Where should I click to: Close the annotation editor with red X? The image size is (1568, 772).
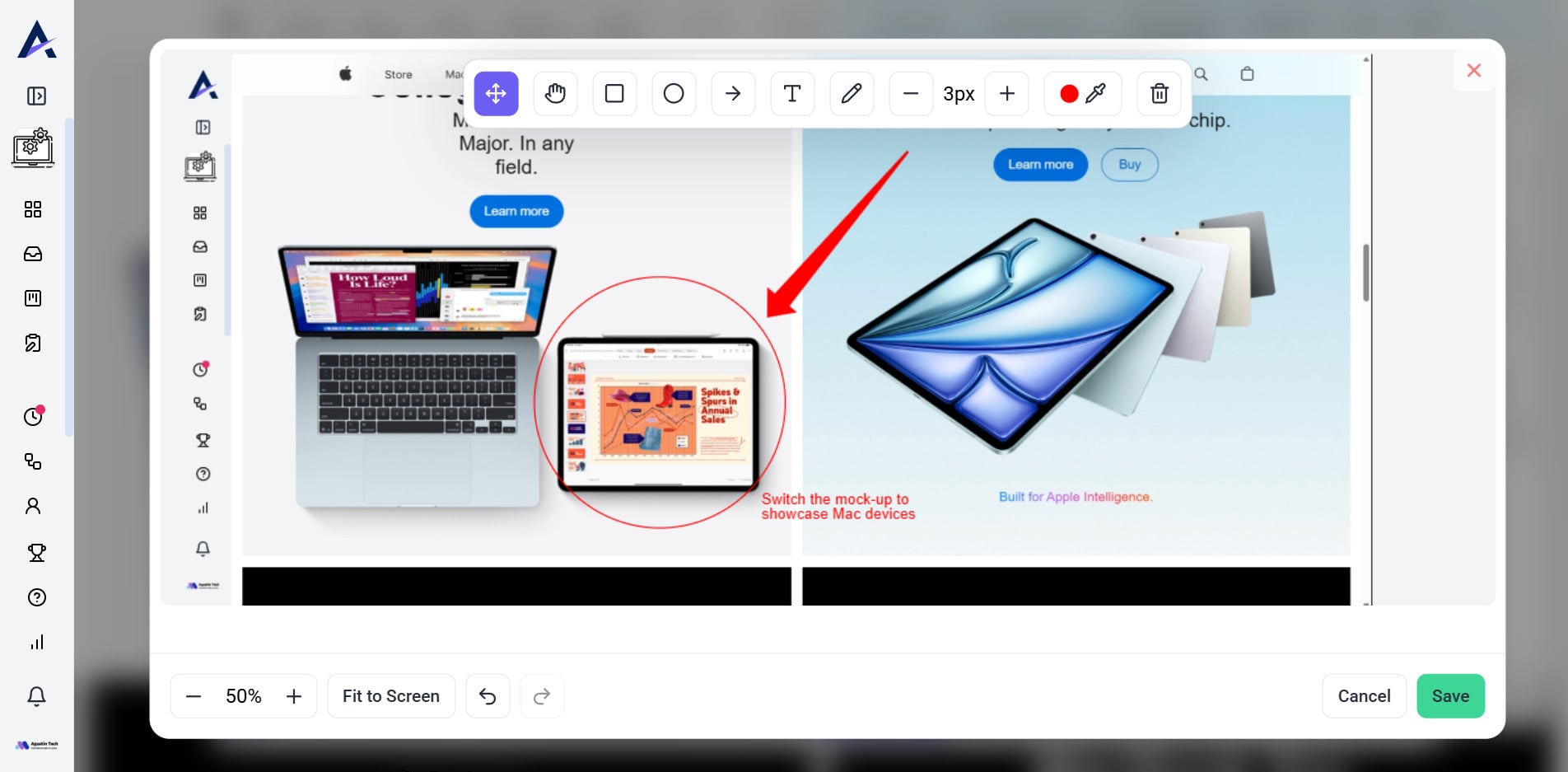(x=1474, y=71)
